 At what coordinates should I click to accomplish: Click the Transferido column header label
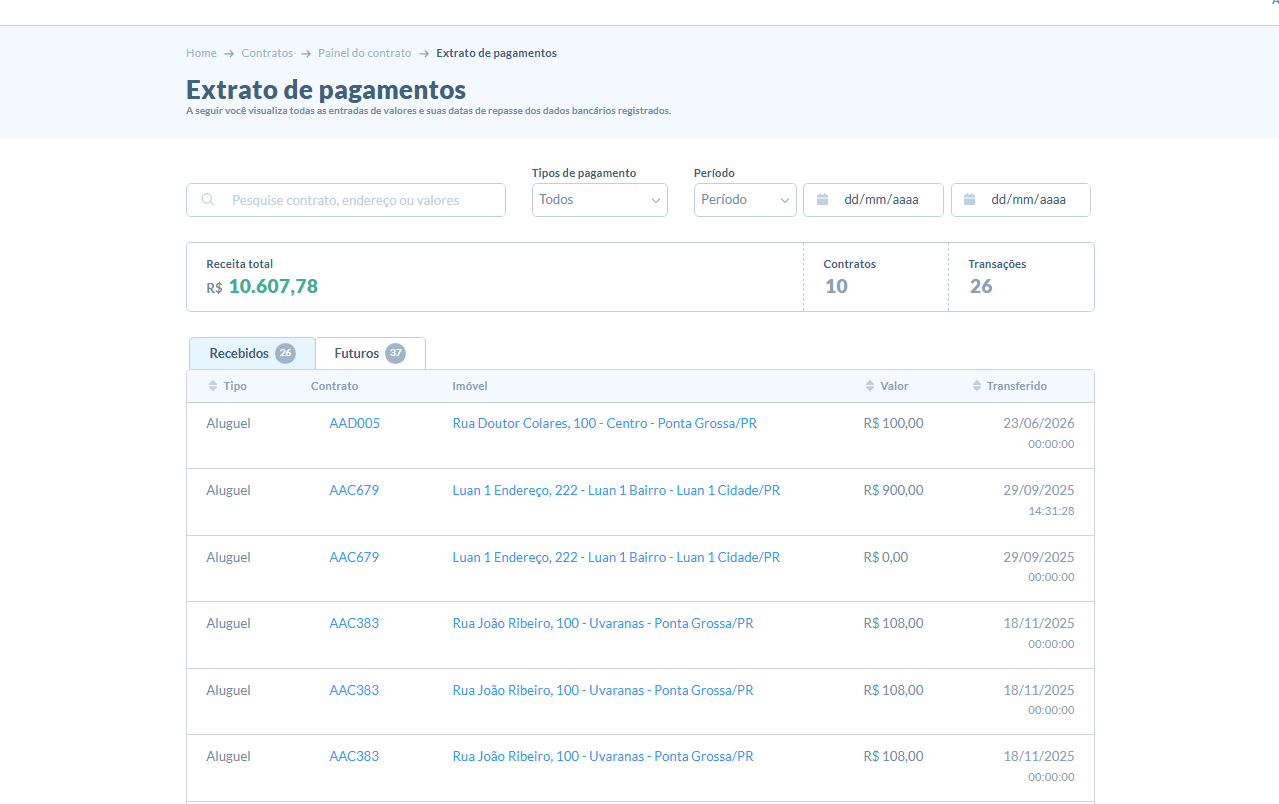click(1017, 386)
